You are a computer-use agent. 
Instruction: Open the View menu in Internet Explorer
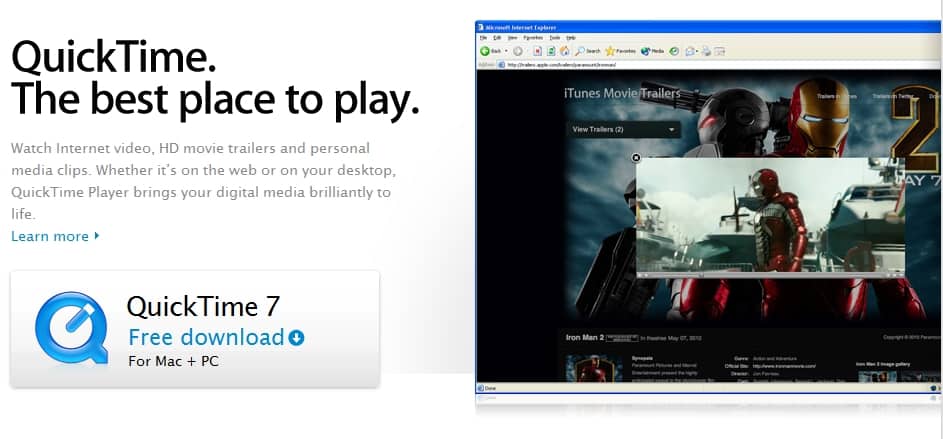coord(512,38)
